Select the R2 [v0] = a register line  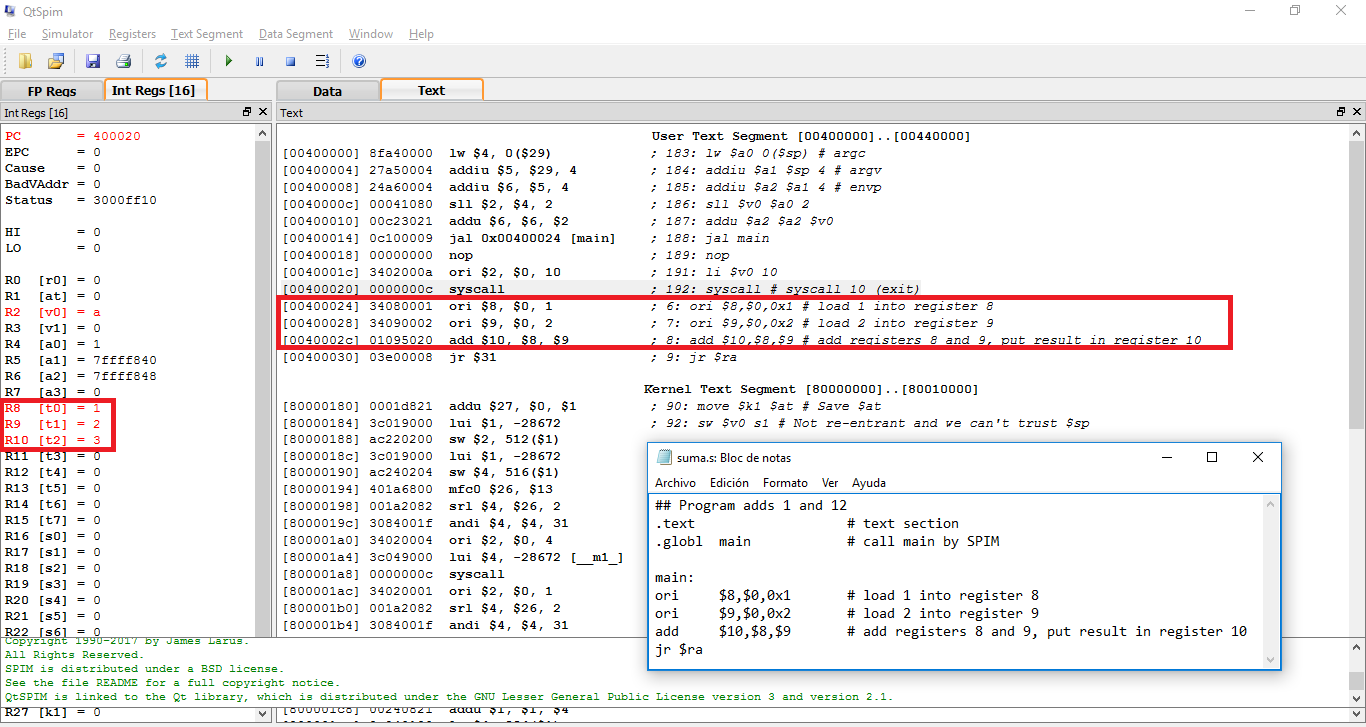coord(53,312)
